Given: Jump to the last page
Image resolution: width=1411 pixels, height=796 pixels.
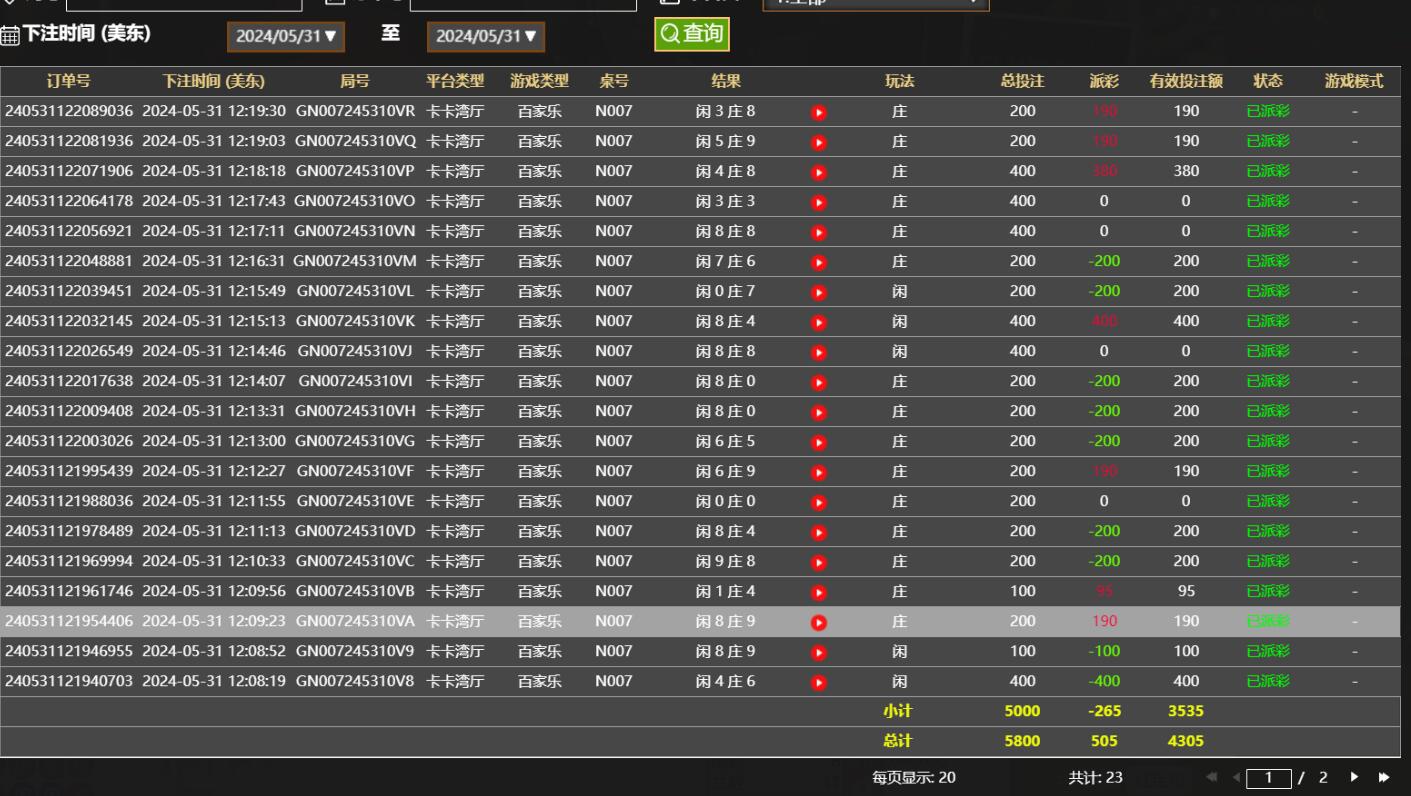Looking at the screenshot, I should point(1384,777).
